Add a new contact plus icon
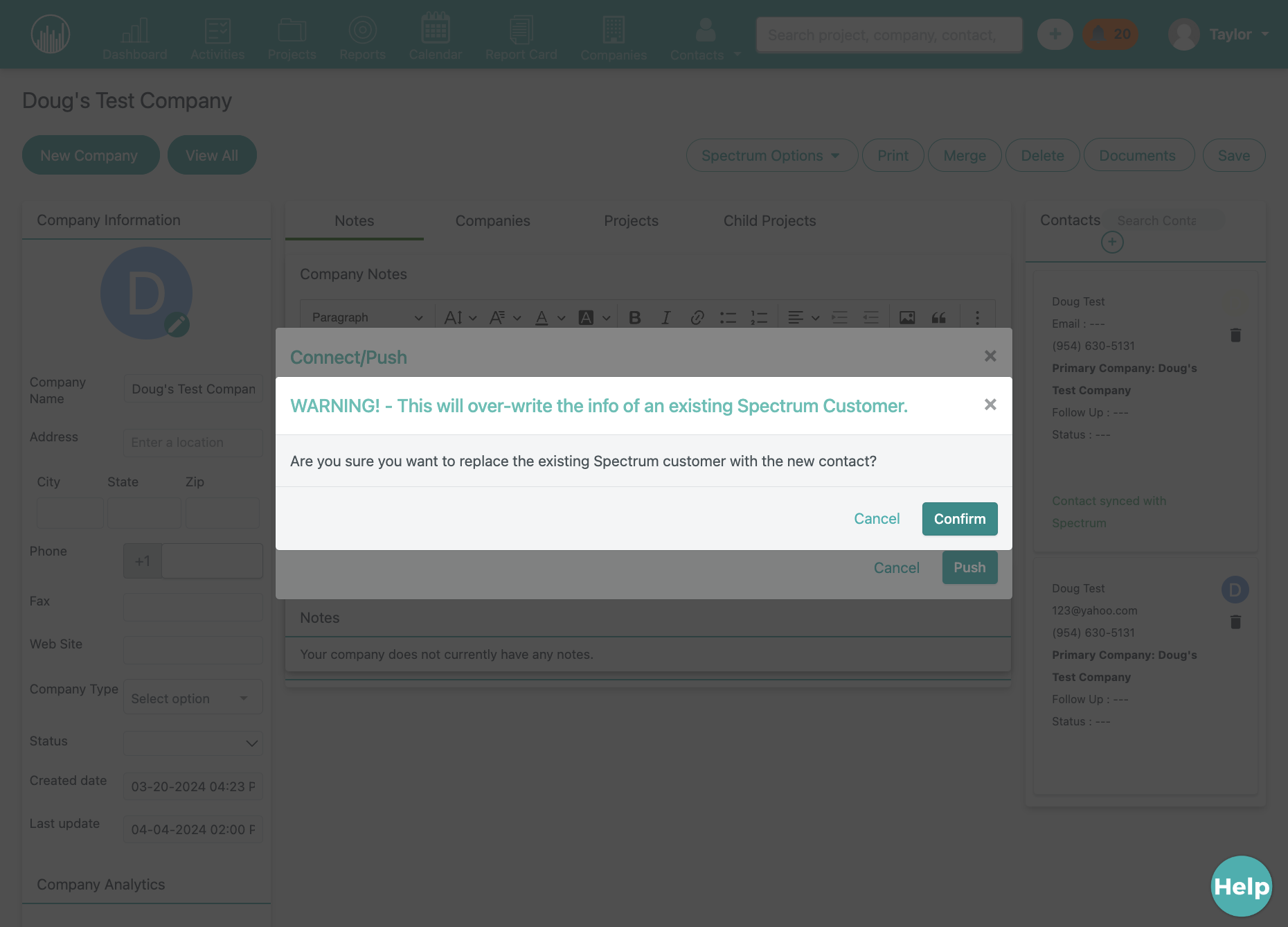The height and width of the screenshot is (927, 1288). pos(1112,242)
